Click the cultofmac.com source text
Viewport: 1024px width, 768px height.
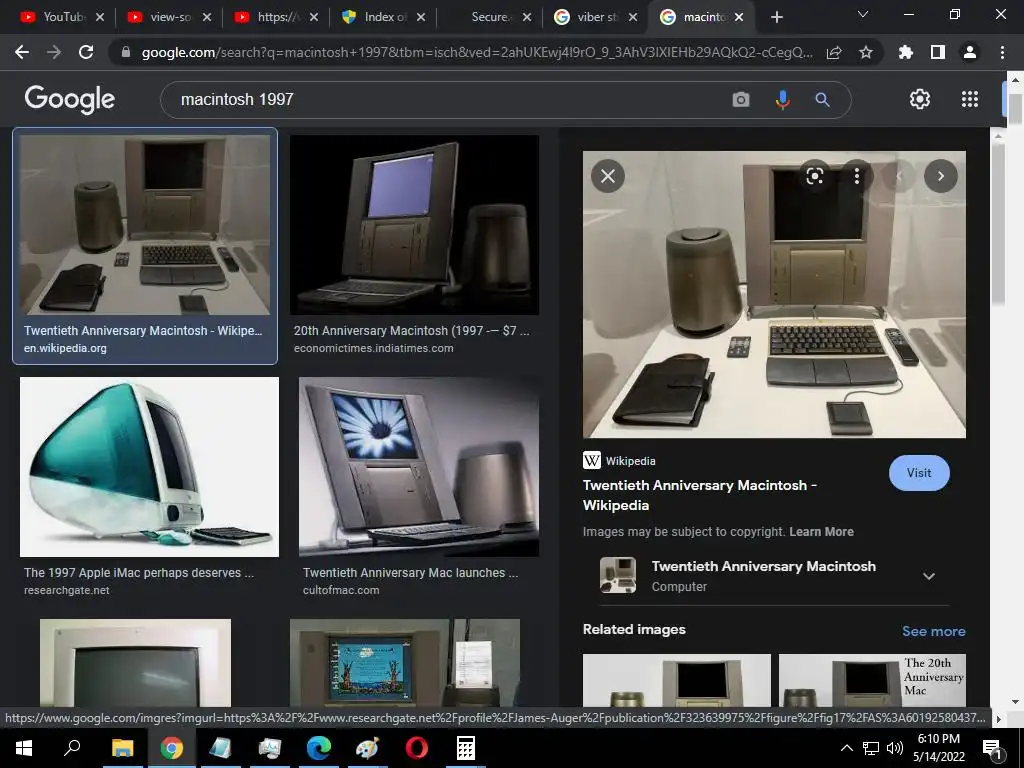pos(341,590)
